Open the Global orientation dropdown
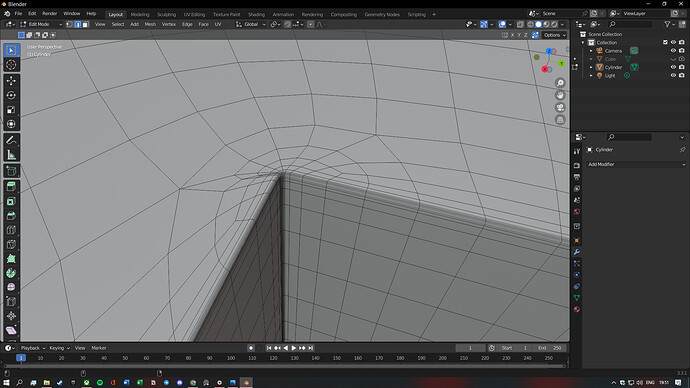The height and width of the screenshot is (388, 690). [251, 25]
